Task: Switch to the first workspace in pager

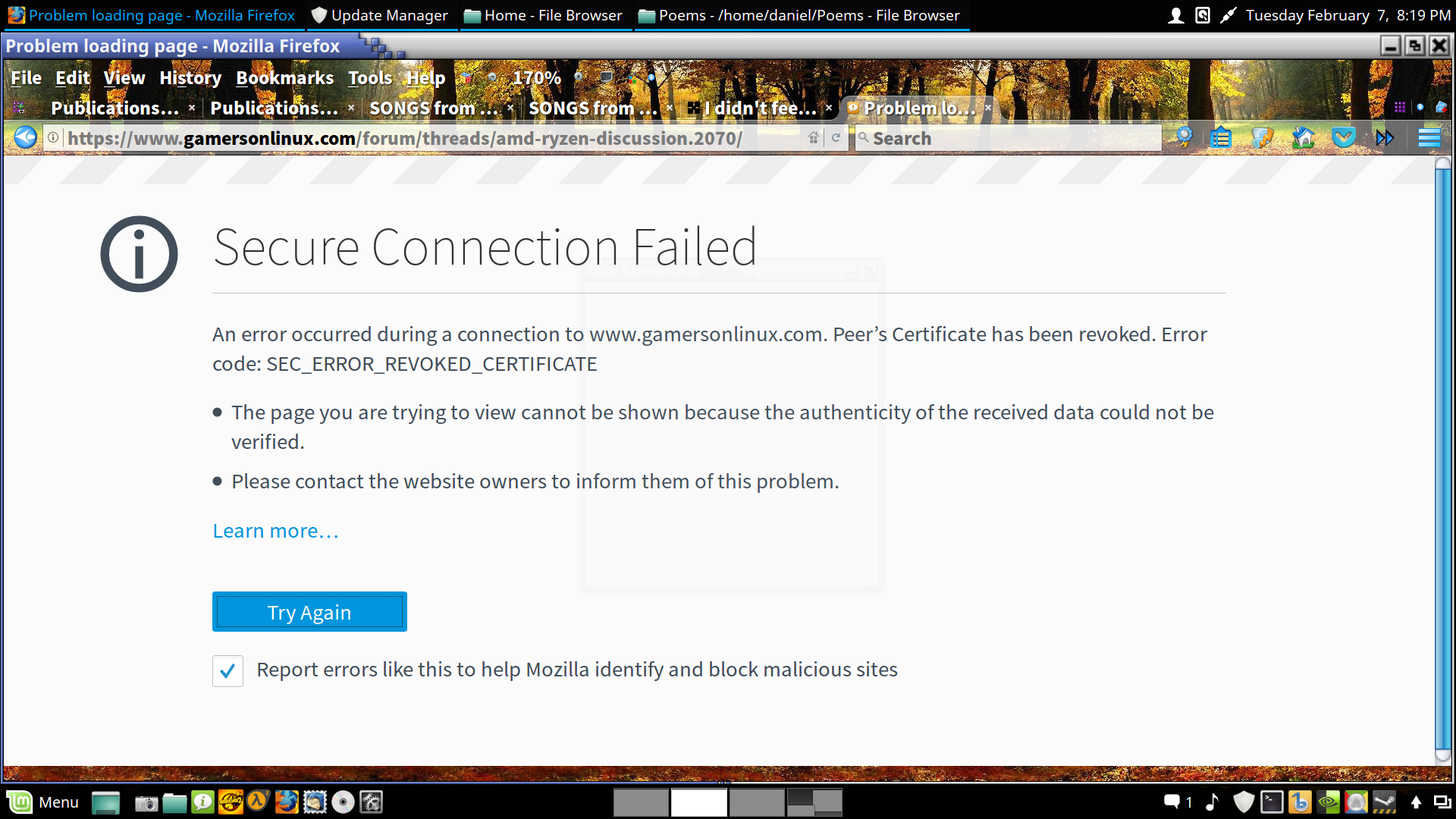Action: [x=641, y=802]
